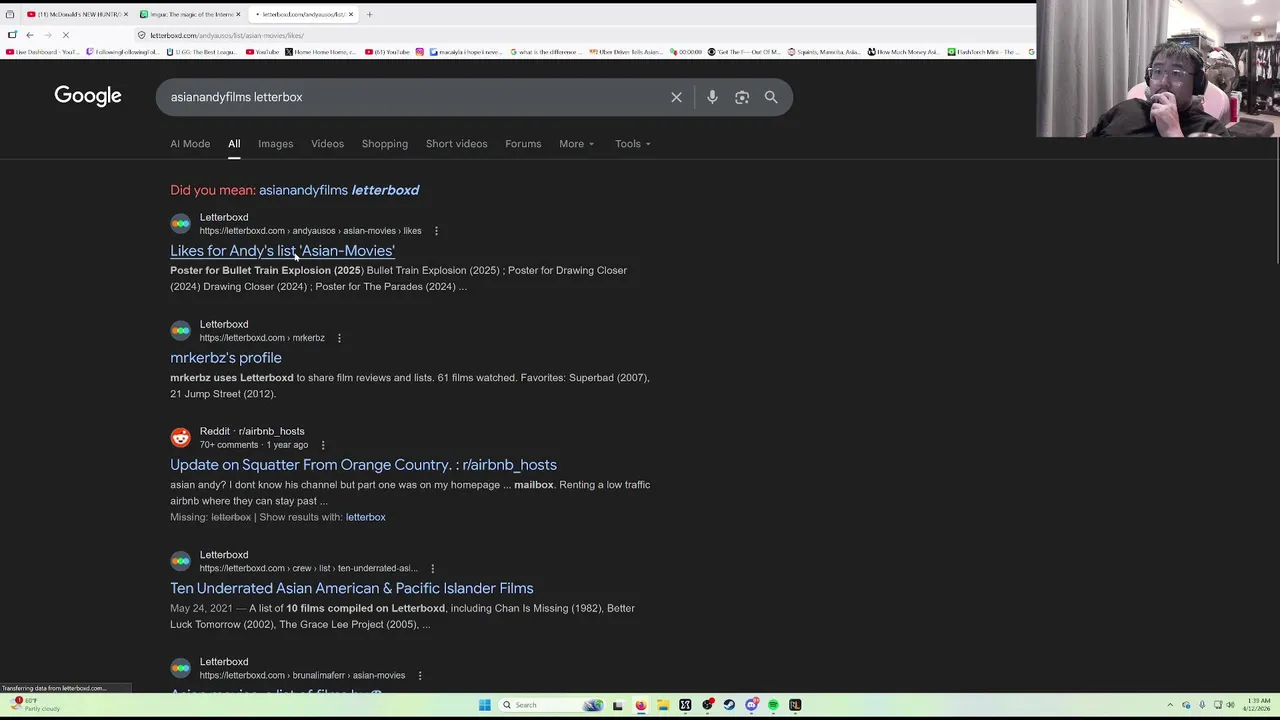The height and width of the screenshot is (720, 1280).
Task: Open the more options dots for Likes for Andy's list result
Action: coord(436,231)
